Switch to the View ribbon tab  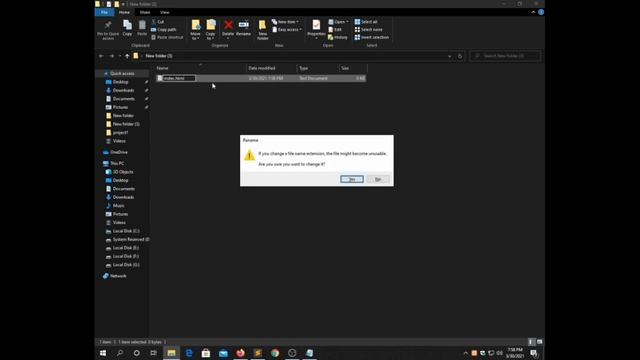pos(164,12)
